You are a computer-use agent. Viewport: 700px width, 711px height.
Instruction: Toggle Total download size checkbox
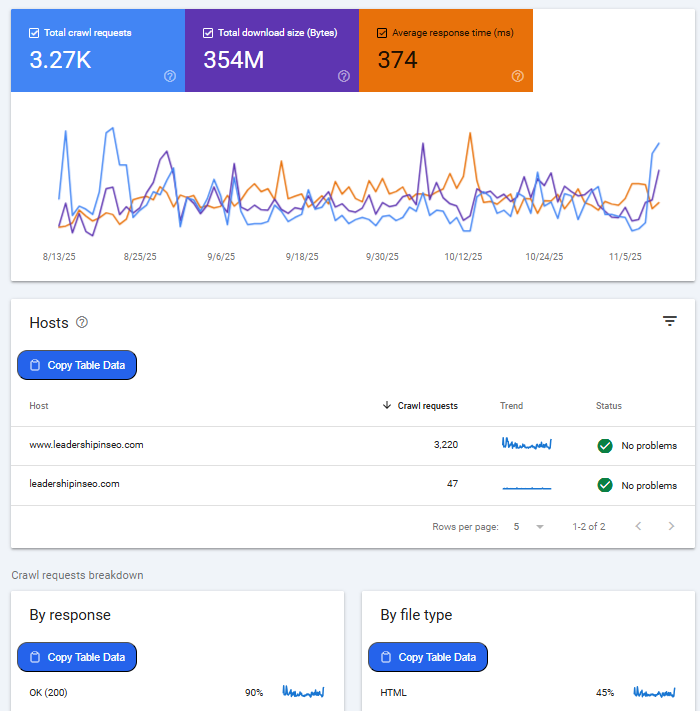[208, 33]
